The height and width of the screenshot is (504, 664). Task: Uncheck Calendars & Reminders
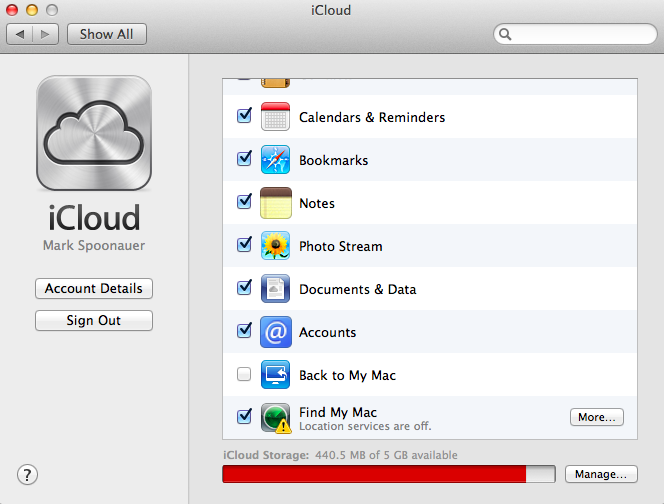[244, 116]
